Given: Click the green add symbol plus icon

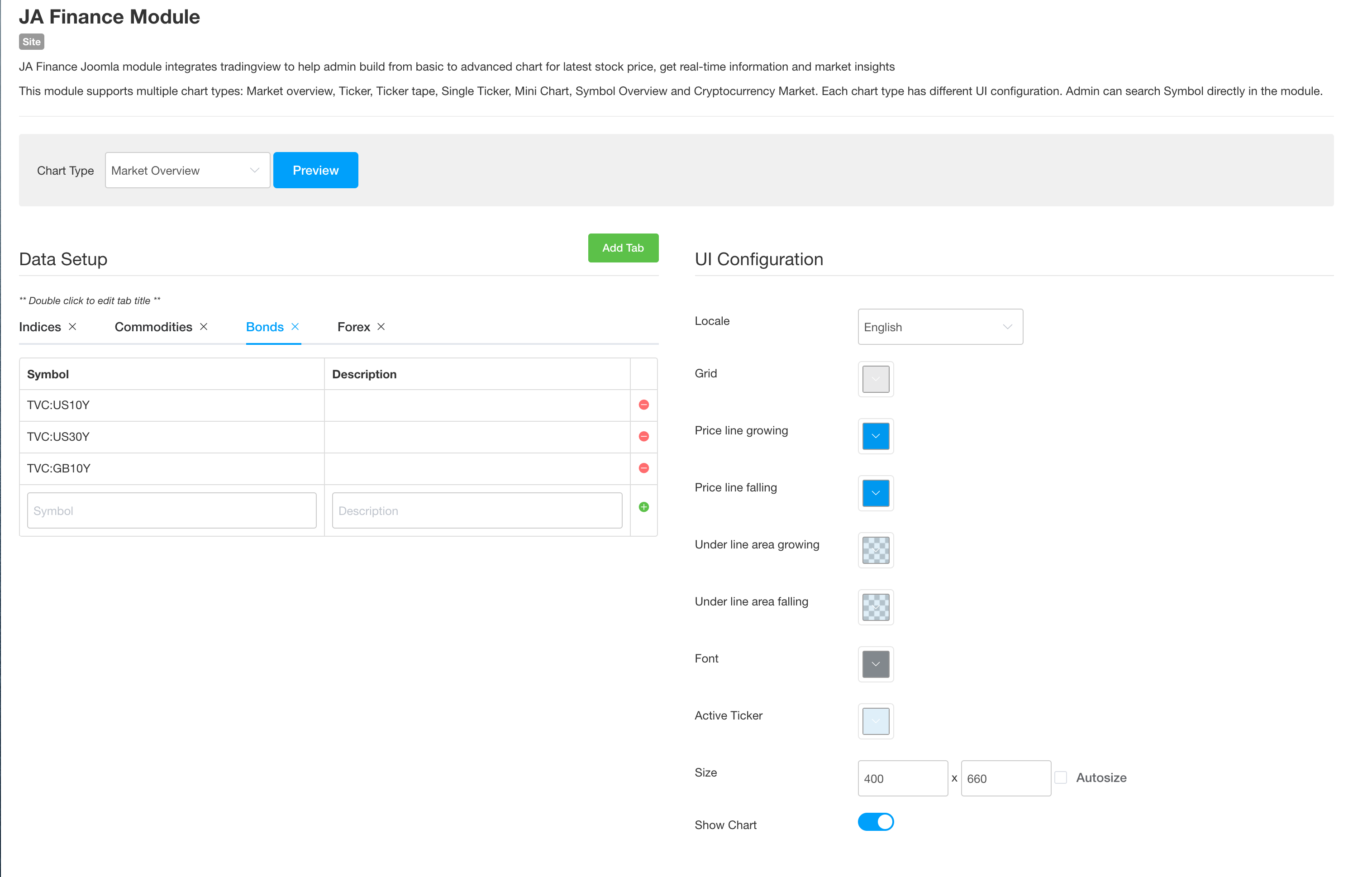Looking at the screenshot, I should click(x=644, y=507).
